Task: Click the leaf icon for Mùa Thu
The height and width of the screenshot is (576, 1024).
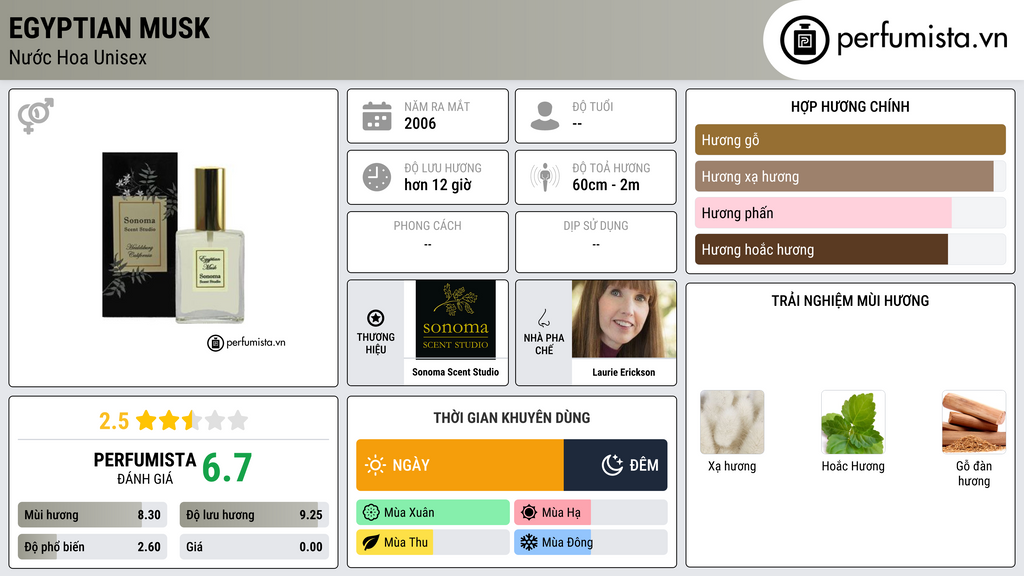Action: click(x=371, y=542)
